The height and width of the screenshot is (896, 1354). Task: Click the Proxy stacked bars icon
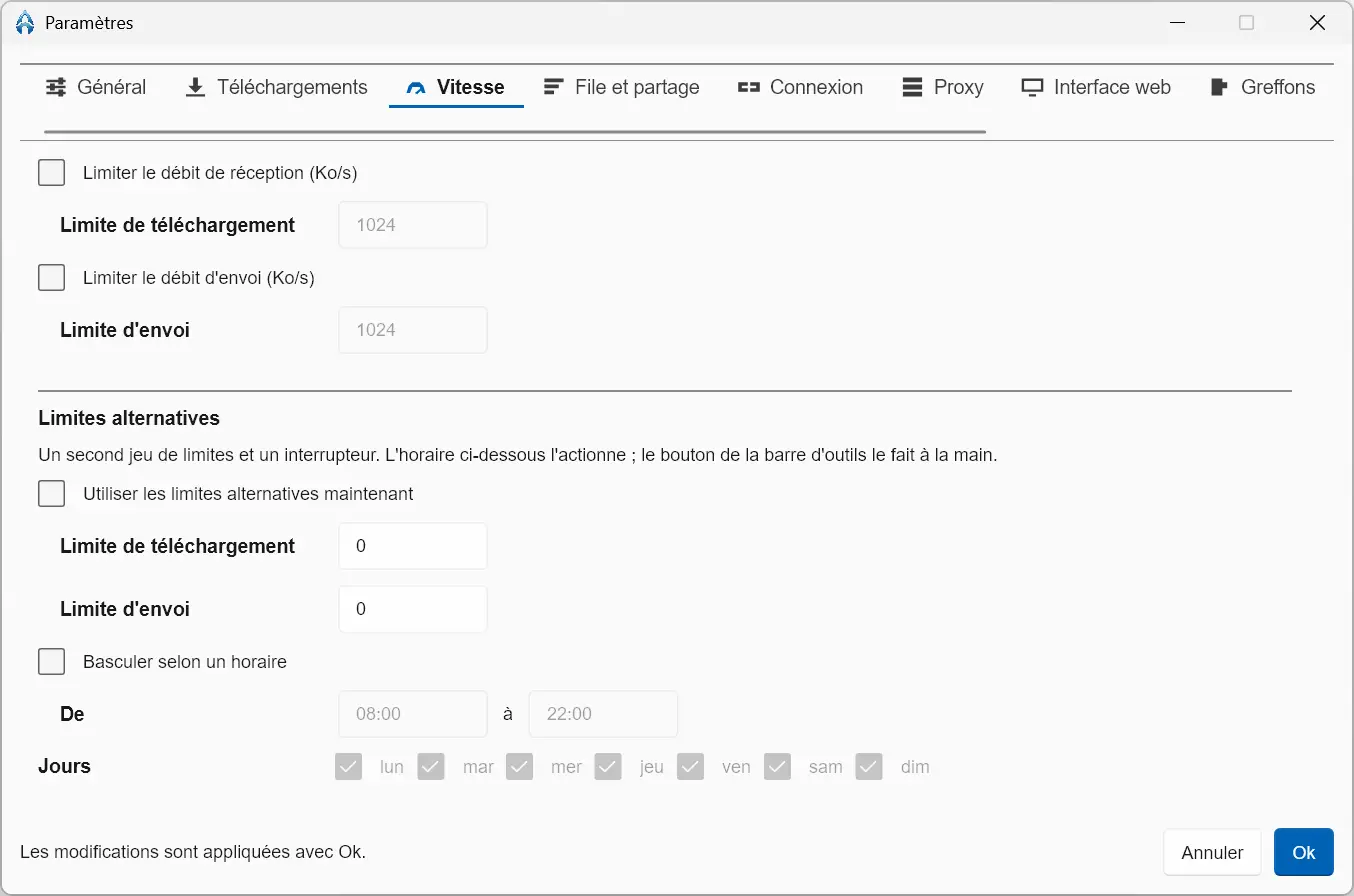[912, 87]
